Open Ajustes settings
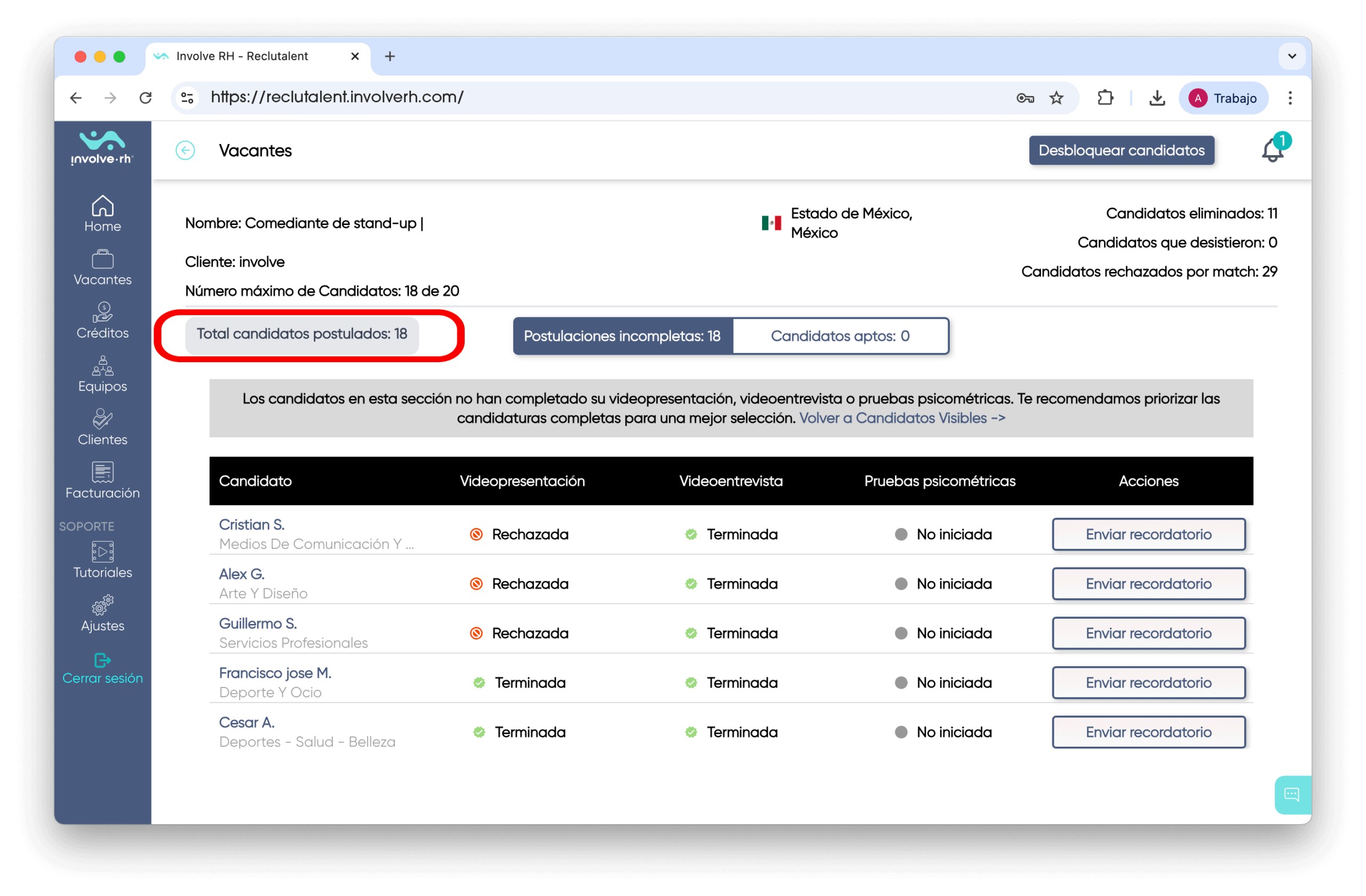Screen dimensions: 1366x896 pyautogui.click(x=102, y=614)
